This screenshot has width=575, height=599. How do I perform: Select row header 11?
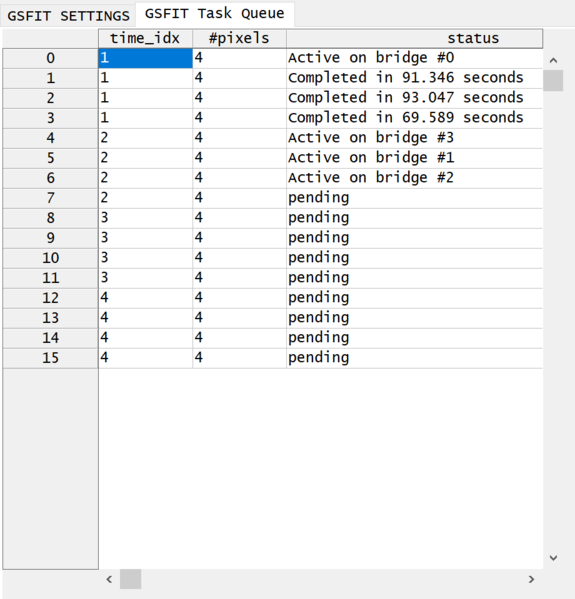click(x=50, y=278)
